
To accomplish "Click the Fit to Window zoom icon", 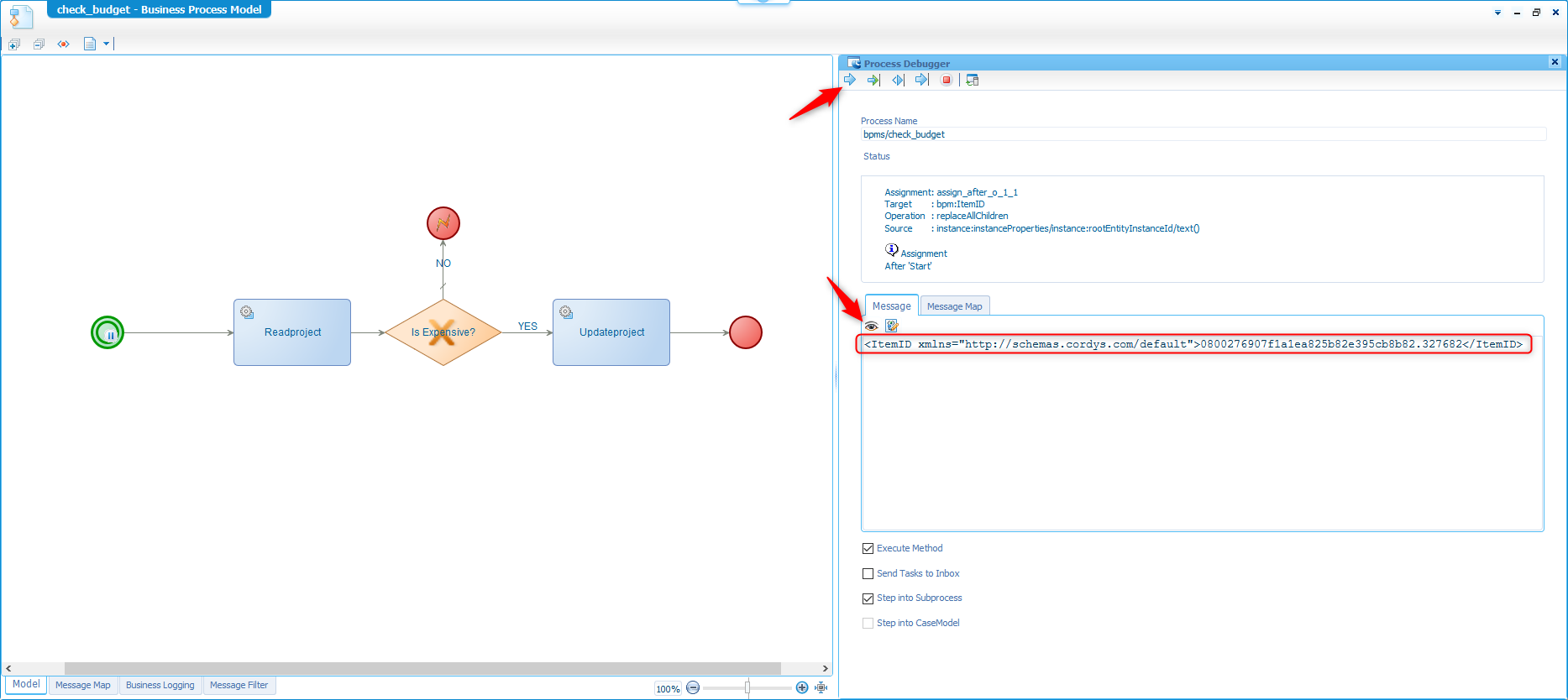I will pyautogui.click(x=821, y=687).
